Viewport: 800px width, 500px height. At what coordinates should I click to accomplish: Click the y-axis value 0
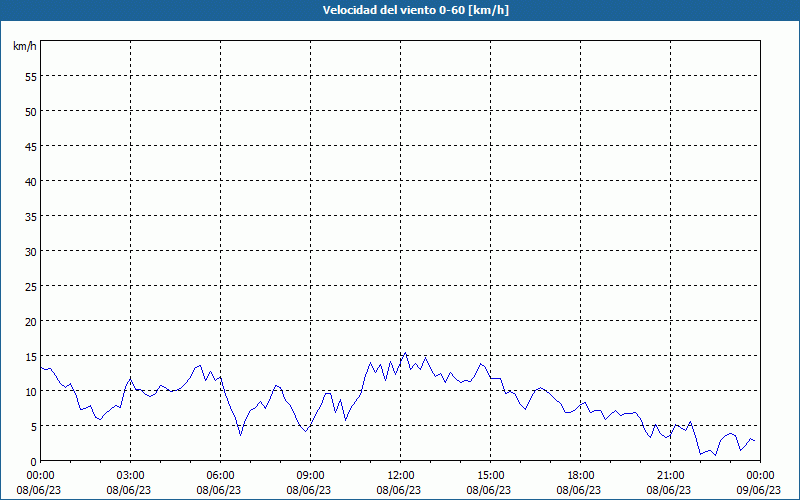coord(34,462)
